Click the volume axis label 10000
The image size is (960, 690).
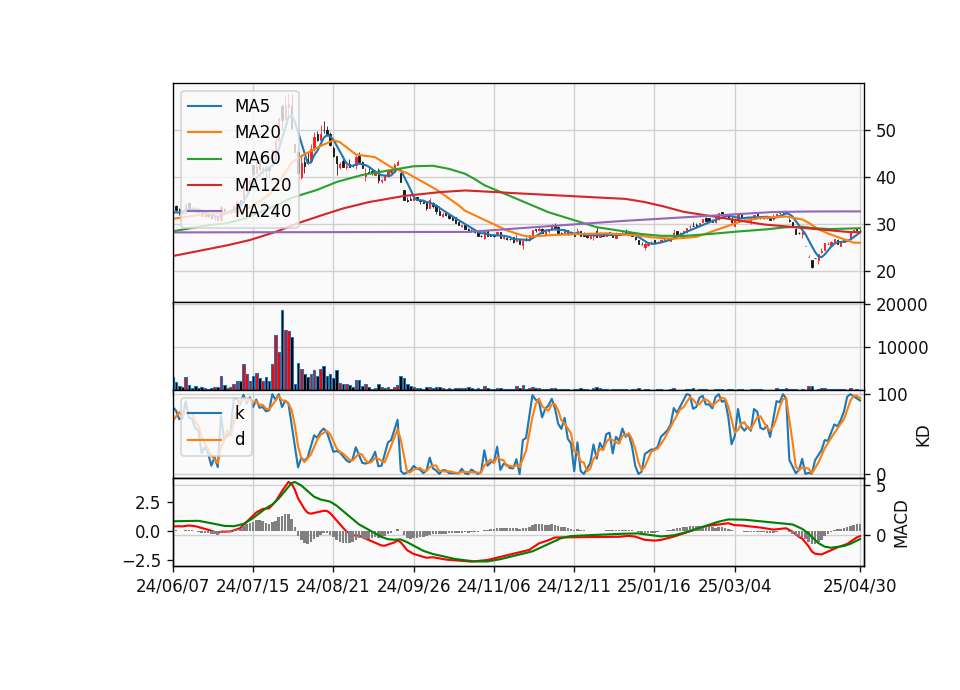pos(902,348)
